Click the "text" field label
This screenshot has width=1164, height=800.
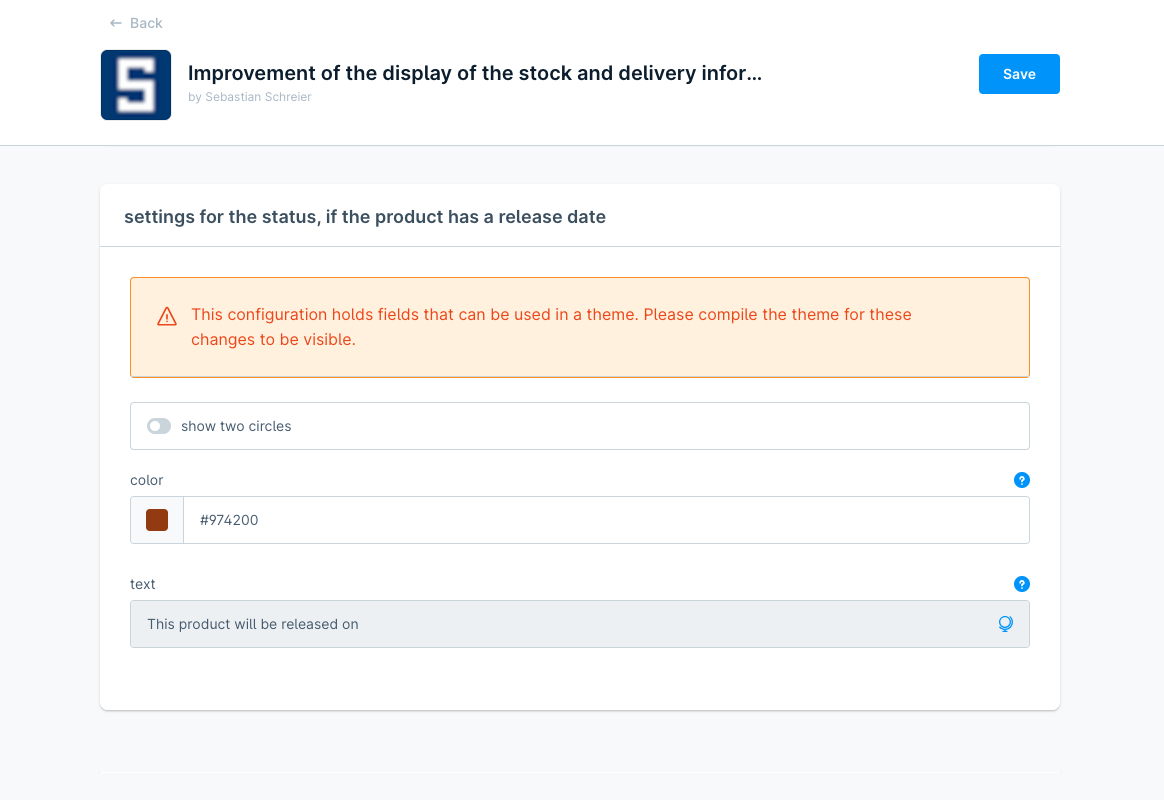pyautogui.click(x=143, y=584)
